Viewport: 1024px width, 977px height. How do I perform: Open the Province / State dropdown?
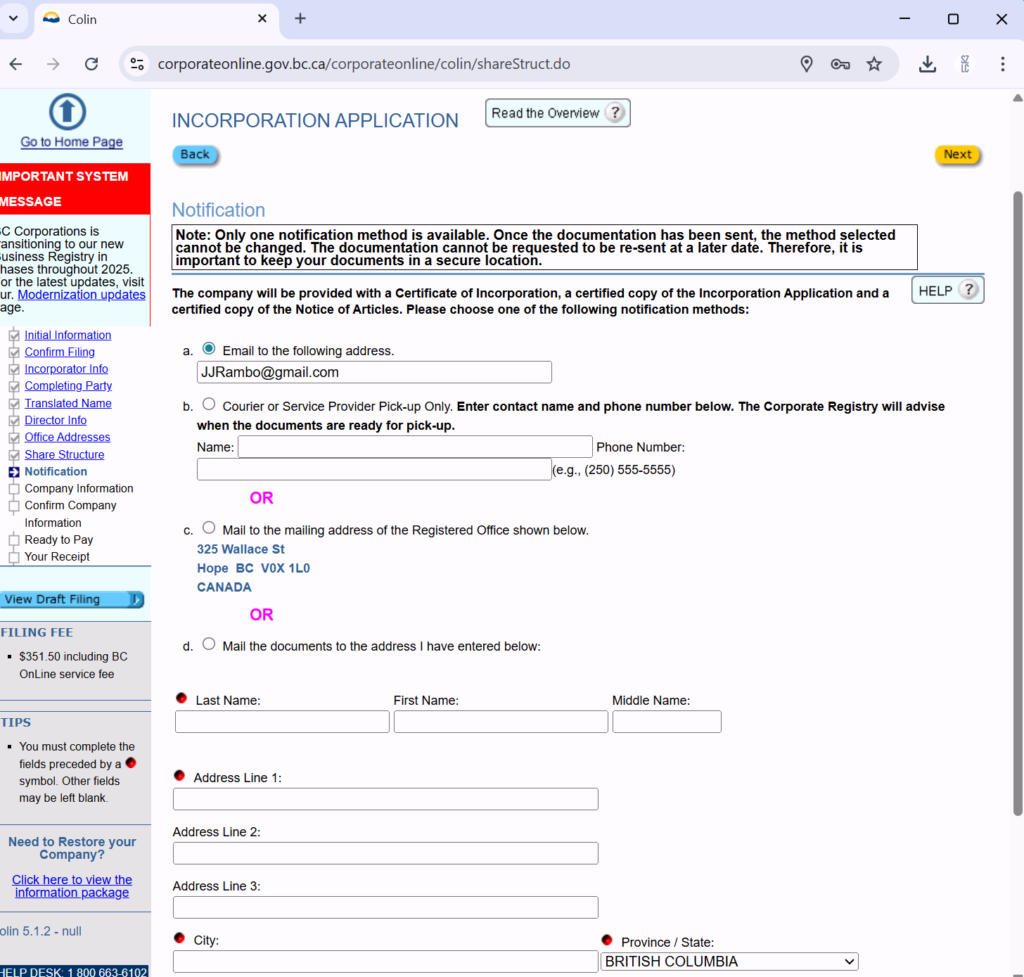(729, 961)
